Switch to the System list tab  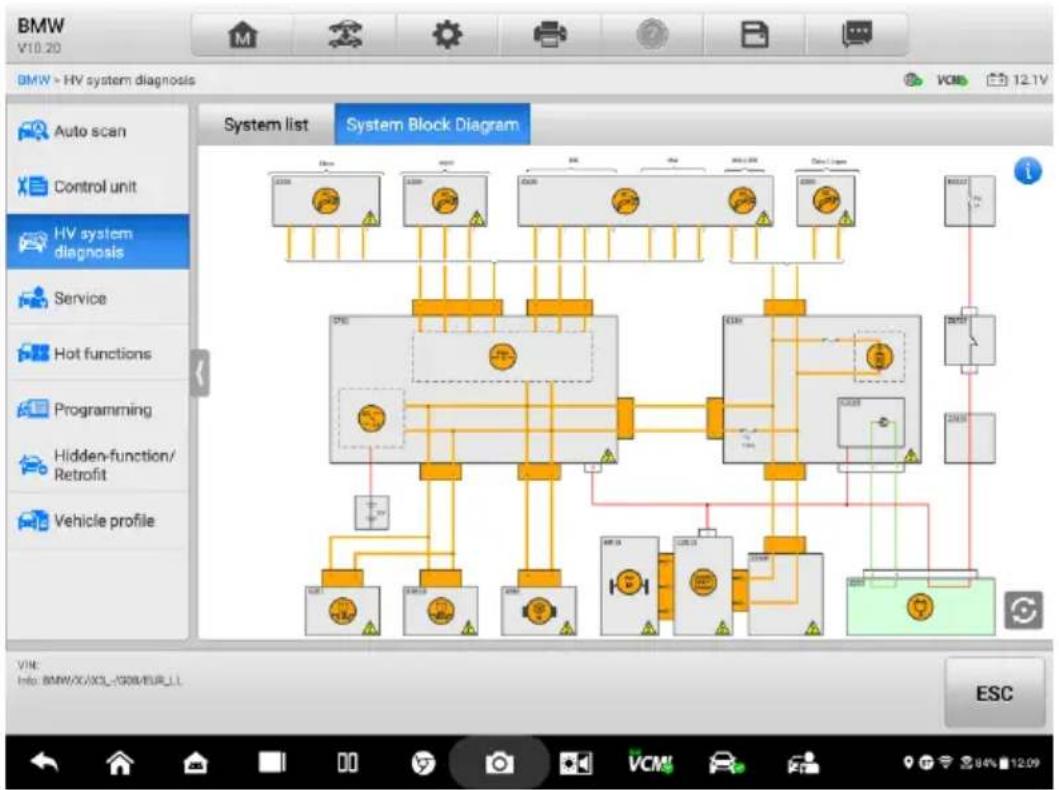tap(266, 125)
